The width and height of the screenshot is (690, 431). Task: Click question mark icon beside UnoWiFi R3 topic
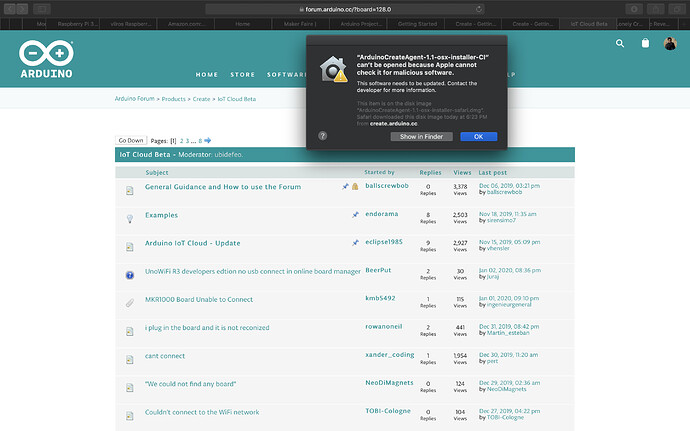pos(130,275)
